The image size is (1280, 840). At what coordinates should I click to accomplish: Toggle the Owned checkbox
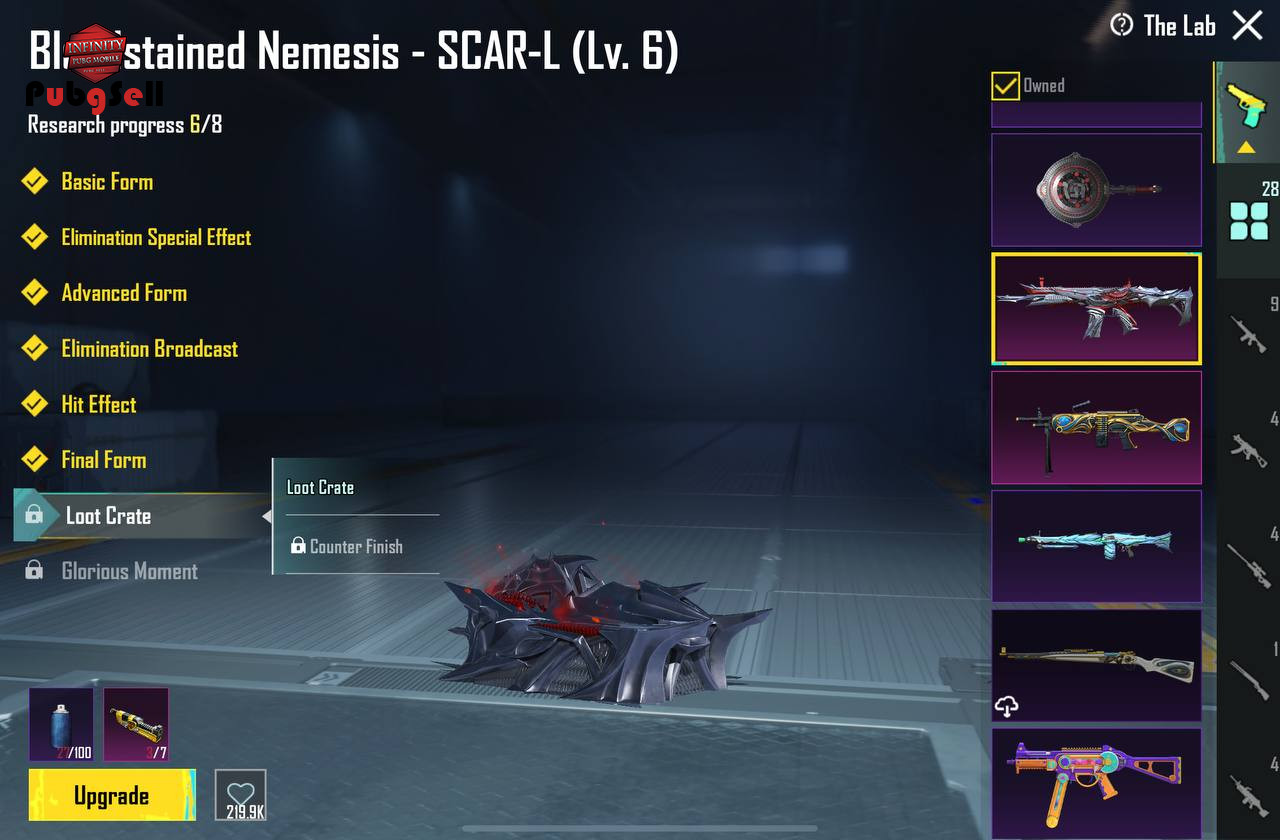coord(1005,85)
